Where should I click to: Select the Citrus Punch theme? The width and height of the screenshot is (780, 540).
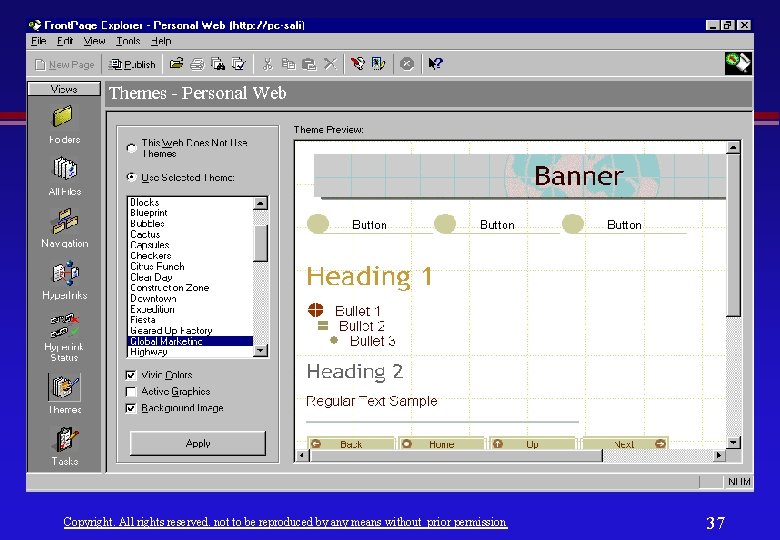point(191,267)
